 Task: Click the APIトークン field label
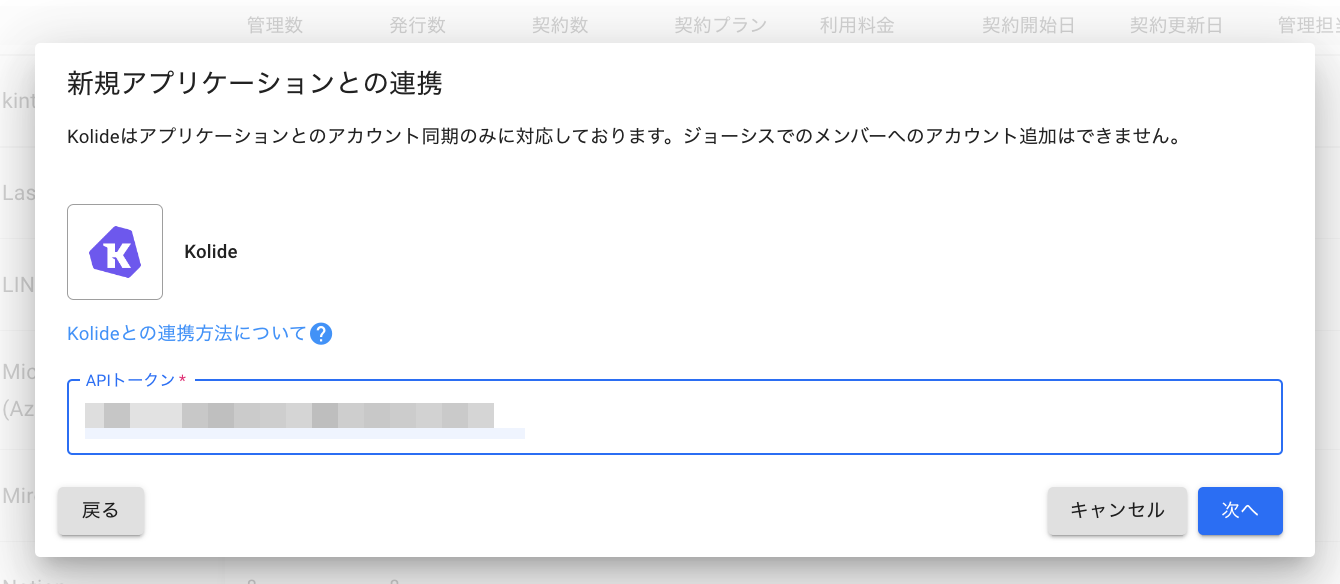[131, 381]
